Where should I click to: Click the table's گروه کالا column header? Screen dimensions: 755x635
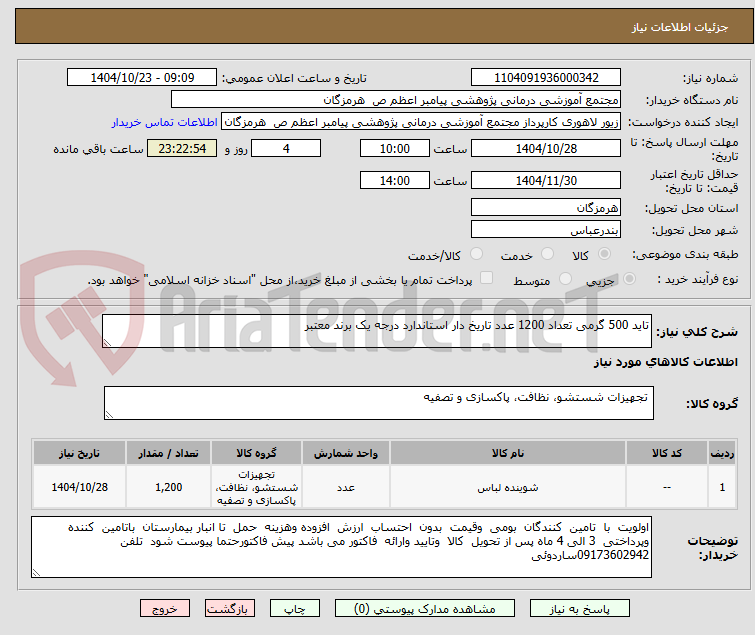point(257,453)
